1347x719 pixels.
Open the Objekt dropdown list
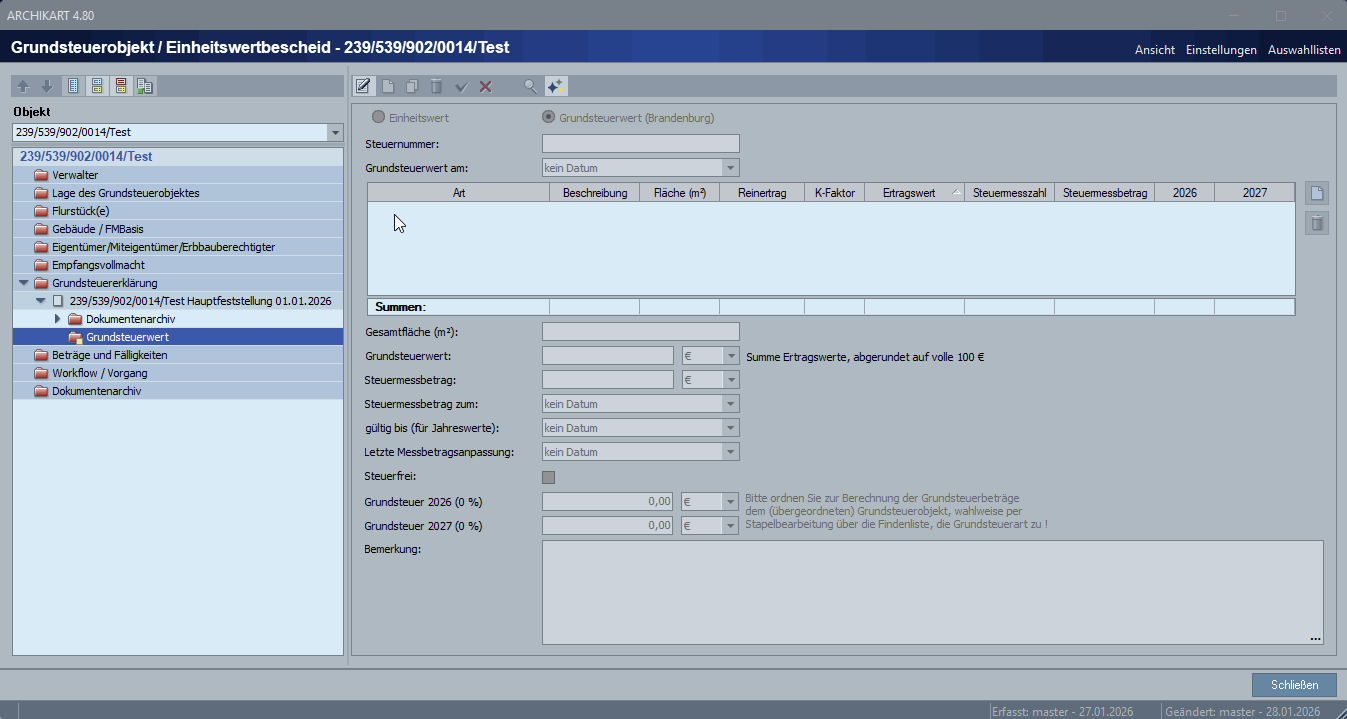pos(334,133)
